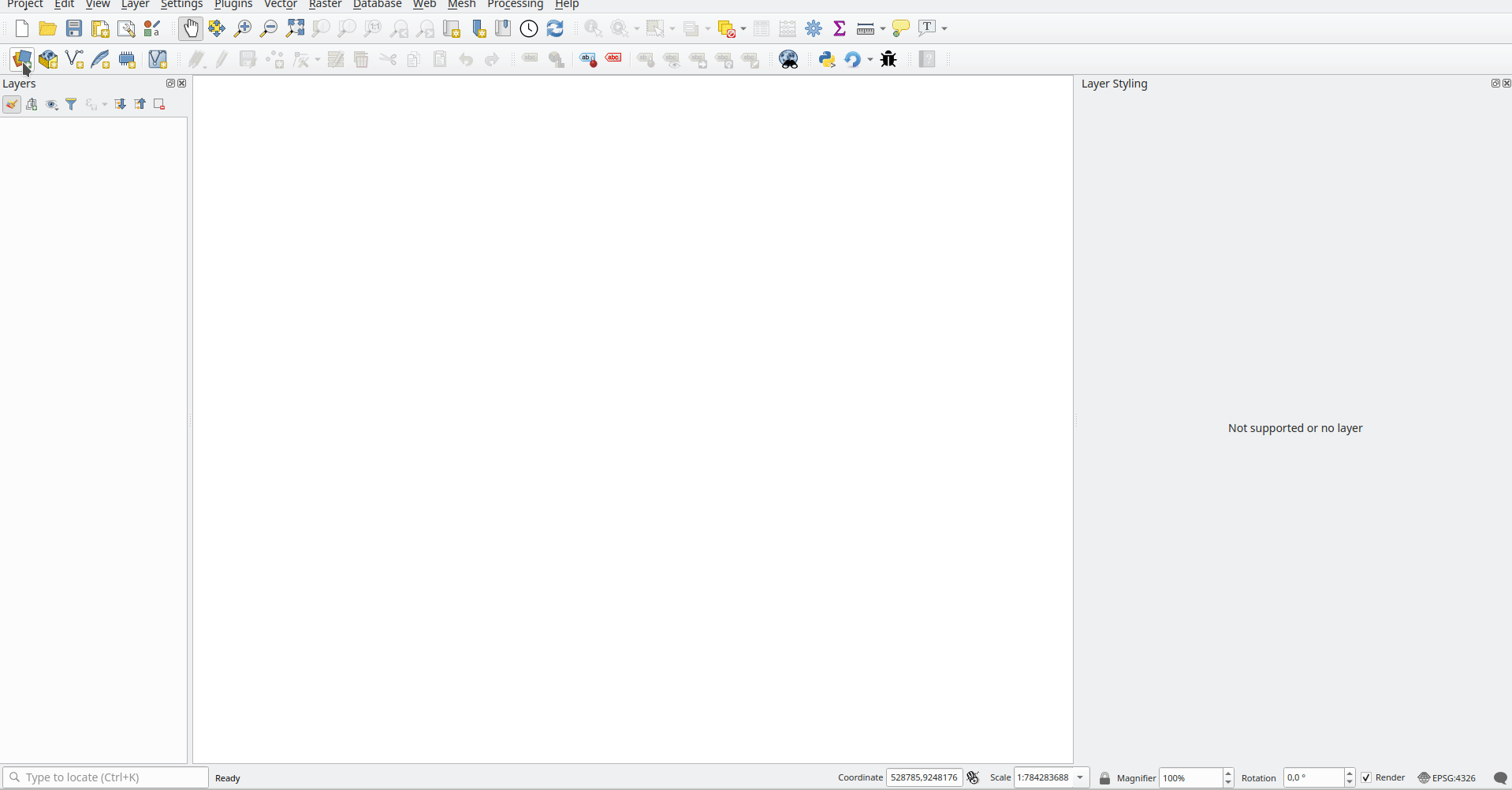Open the Python Console icon
The image size is (1512, 790).
pyautogui.click(x=827, y=59)
